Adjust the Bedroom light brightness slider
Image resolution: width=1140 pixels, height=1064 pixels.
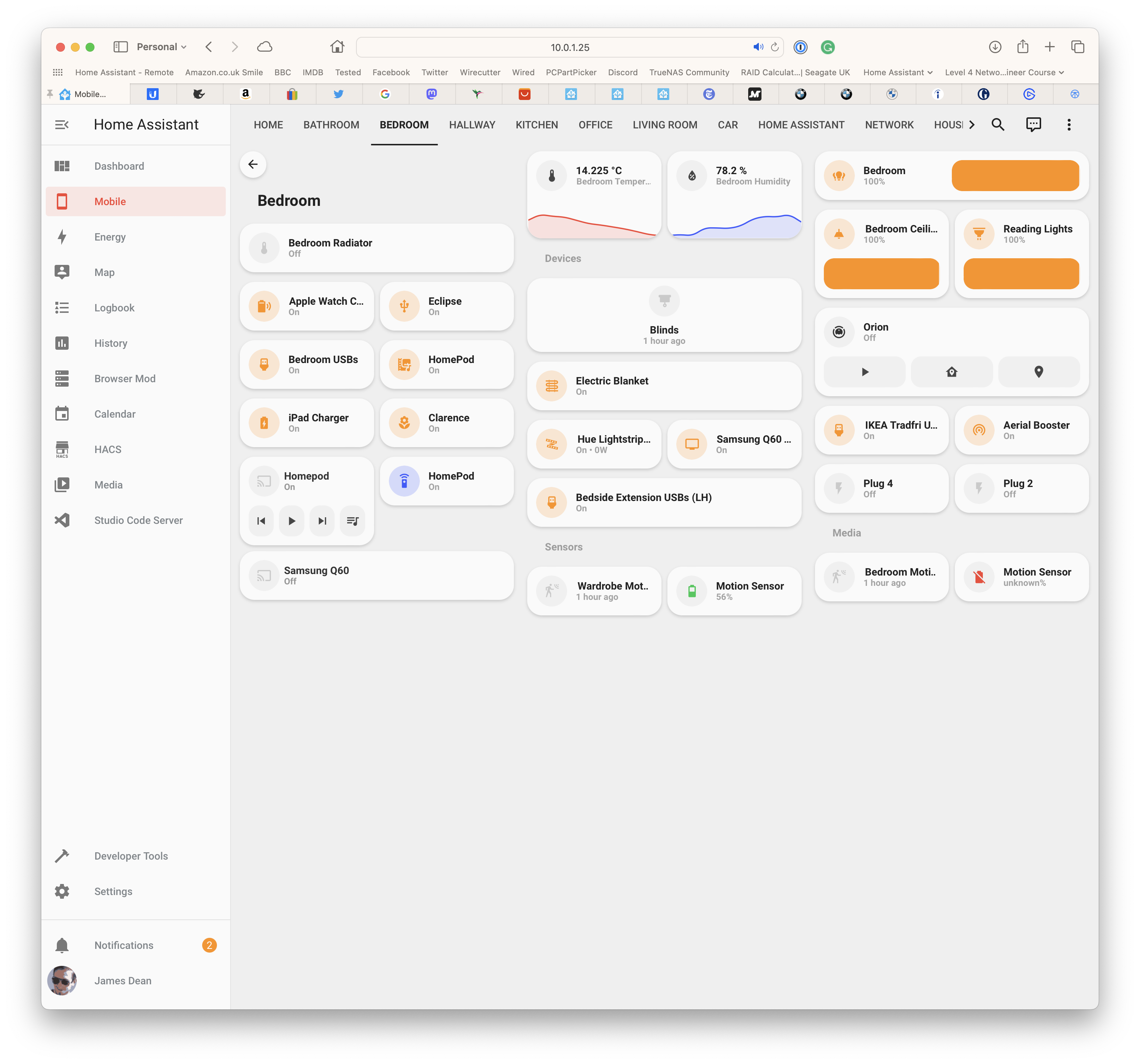[x=1015, y=176]
